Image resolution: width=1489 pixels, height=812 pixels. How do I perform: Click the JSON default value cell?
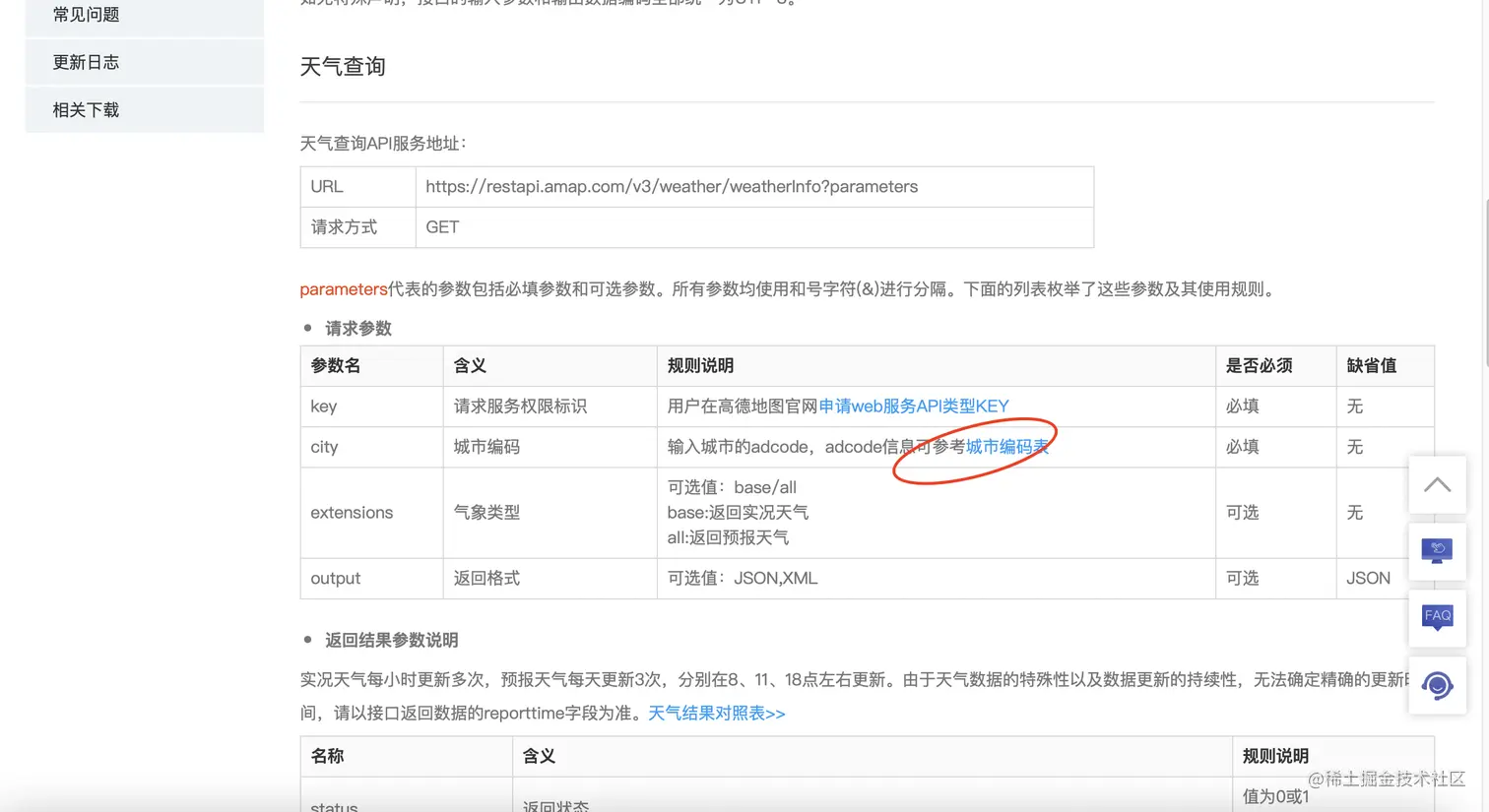tap(1385, 579)
